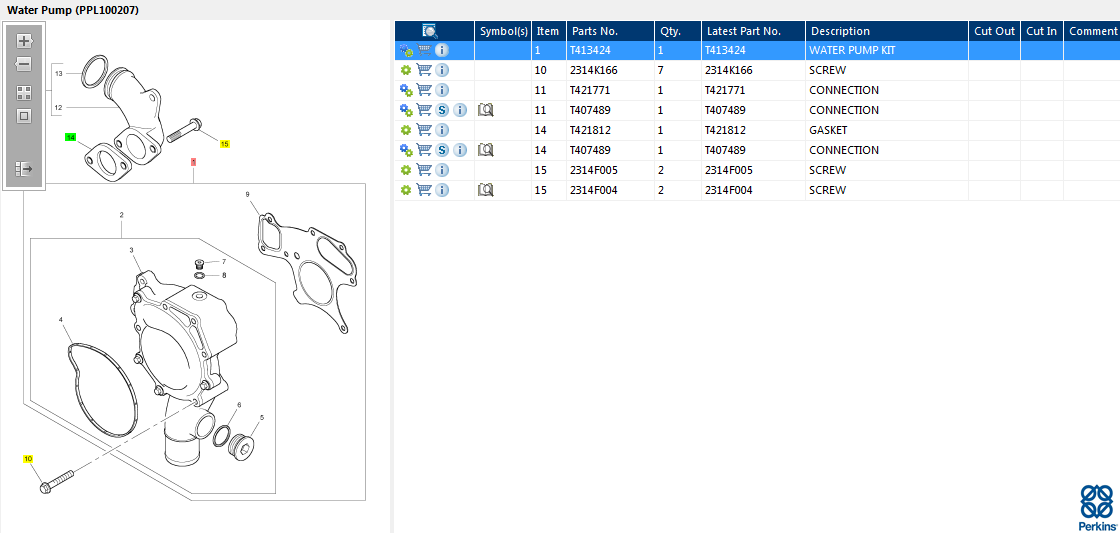The width and height of the screenshot is (1120, 533).
Task: Open info icon for T421771 CONNECTION
Action: coord(442,90)
